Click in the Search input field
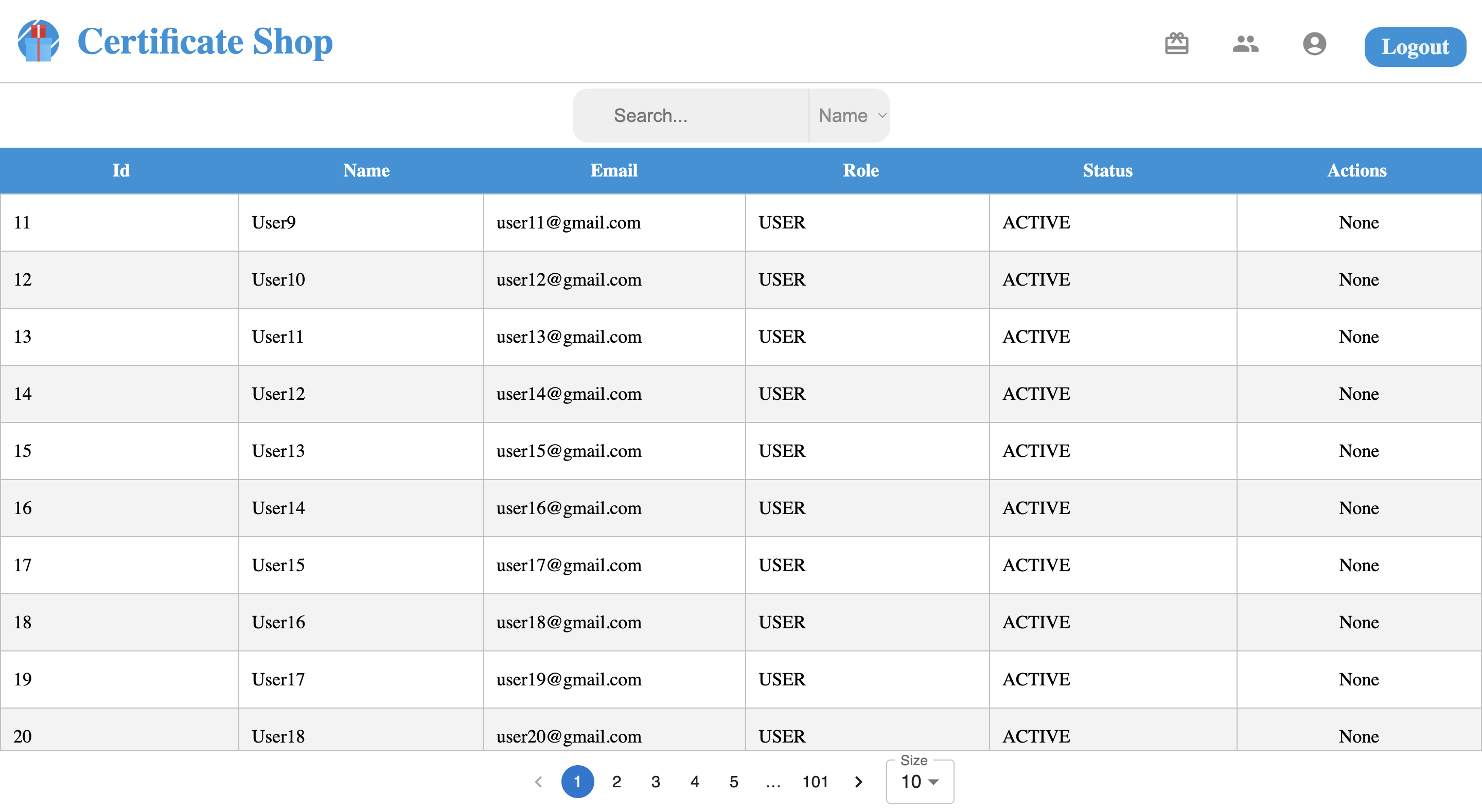 691,115
